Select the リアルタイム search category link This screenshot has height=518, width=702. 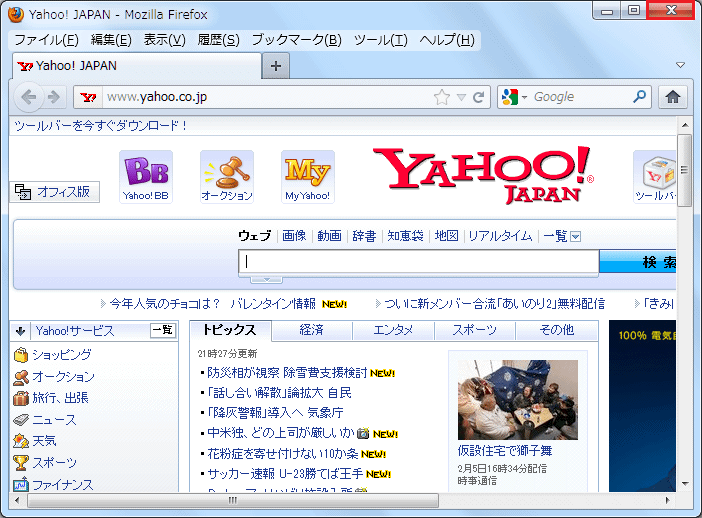tap(500, 235)
